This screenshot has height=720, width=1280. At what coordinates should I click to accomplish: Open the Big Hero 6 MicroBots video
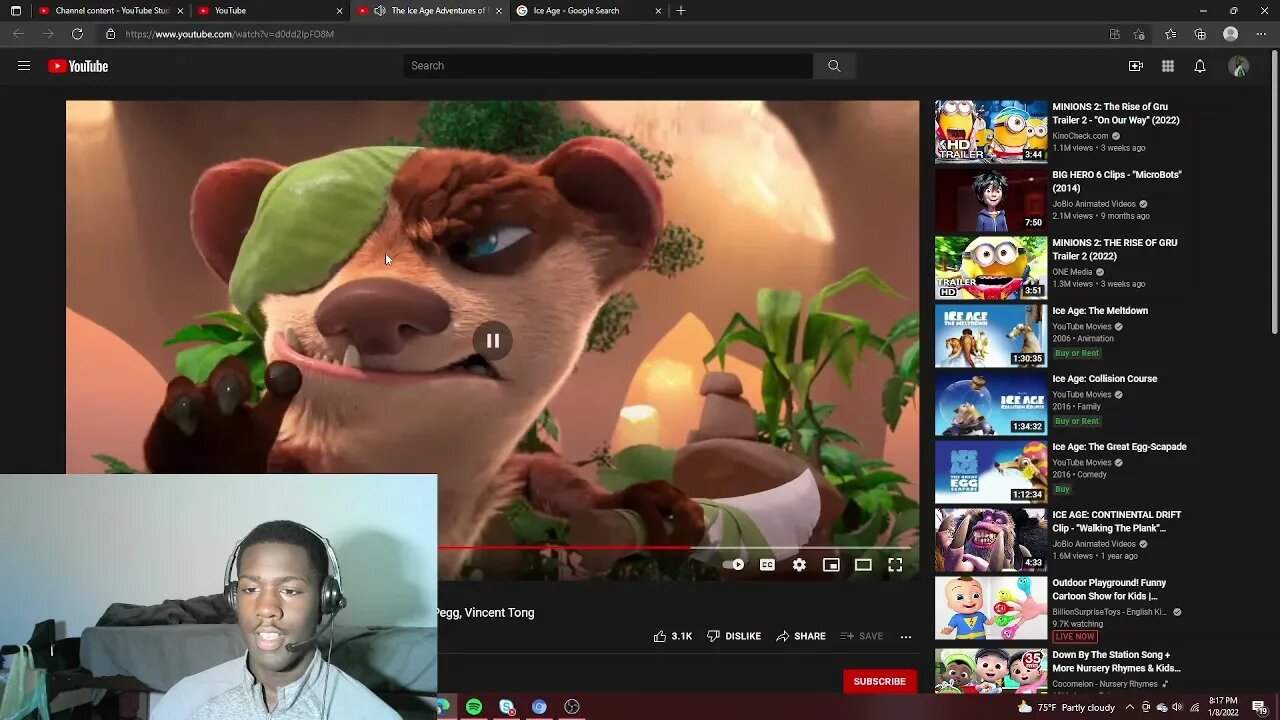tap(1116, 181)
